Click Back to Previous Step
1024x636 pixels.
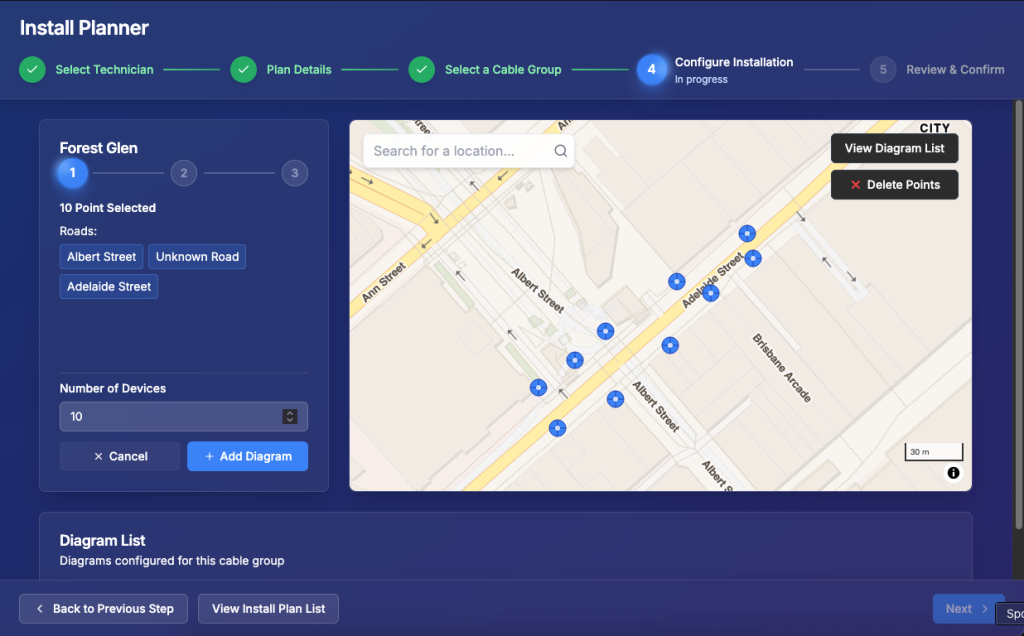click(104, 608)
